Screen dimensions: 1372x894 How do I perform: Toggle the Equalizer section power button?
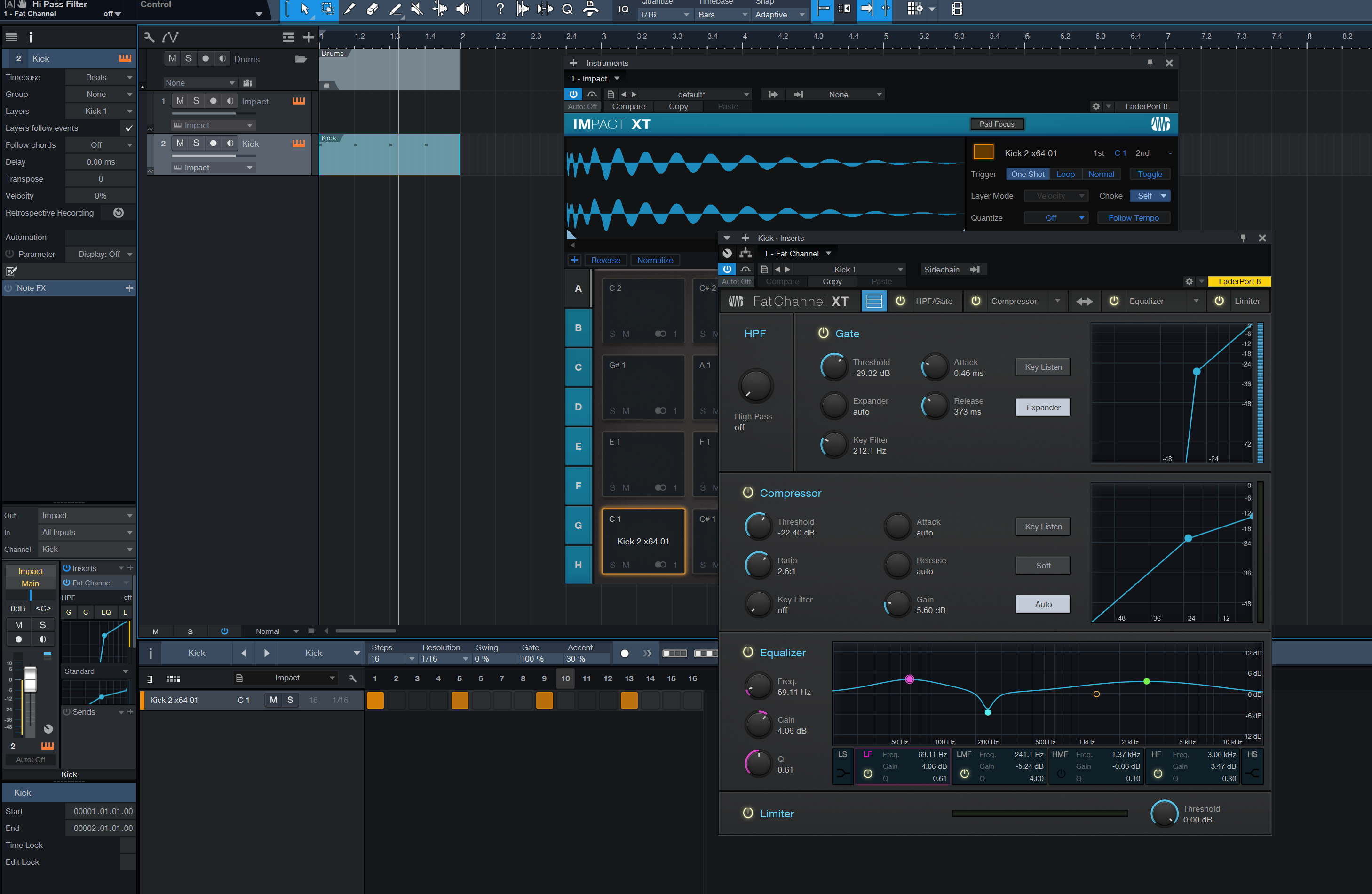pyautogui.click(x=748, y=652)
